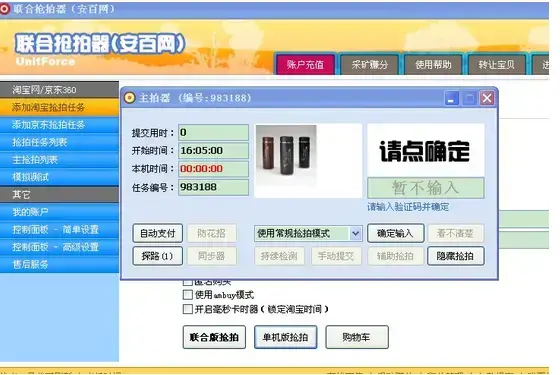
Task: Open 我的账户 in sidebar
Action: pyautogui.click(x=59, y=212)
